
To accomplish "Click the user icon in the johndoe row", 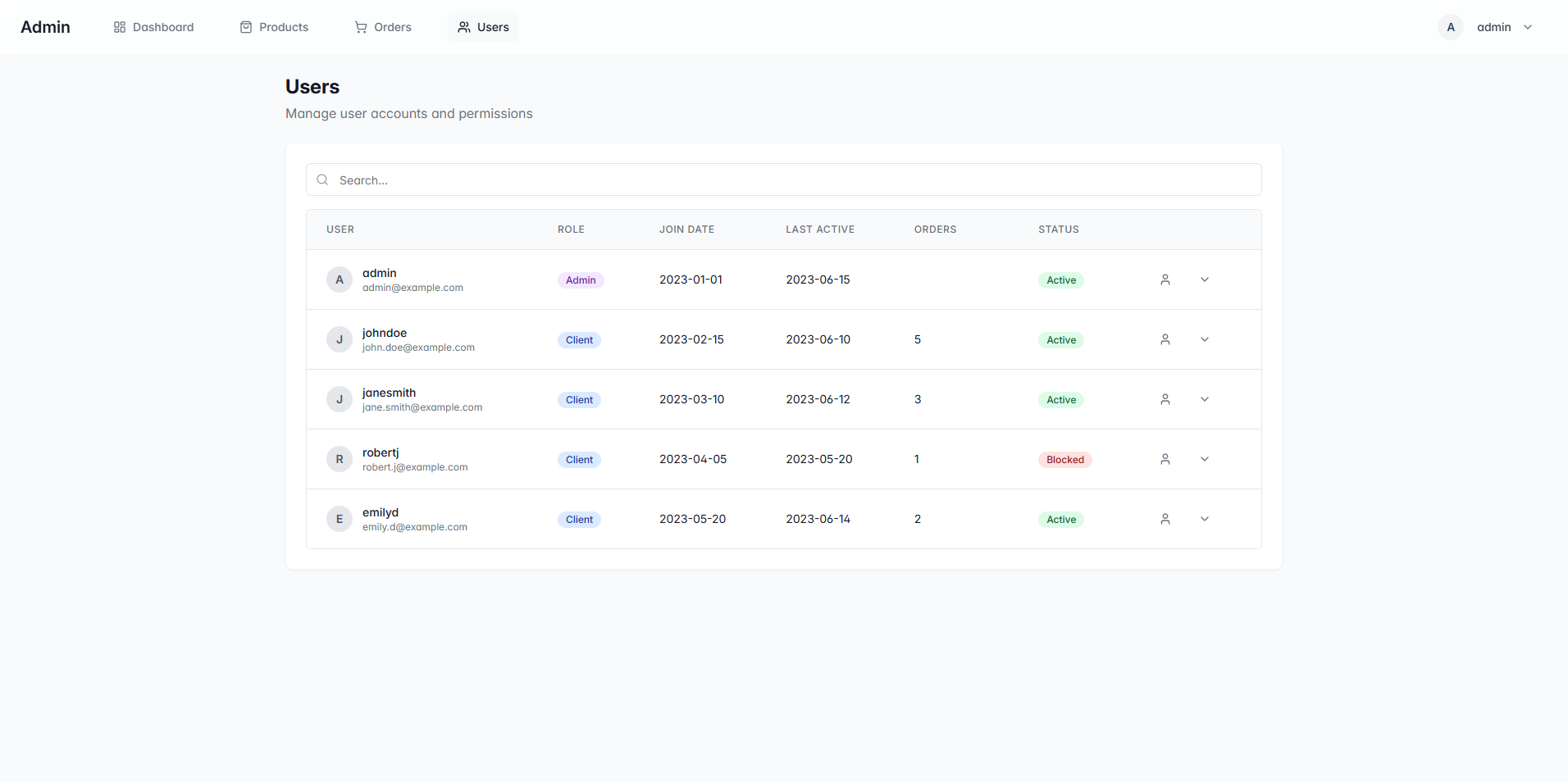I will point(1165,339).
